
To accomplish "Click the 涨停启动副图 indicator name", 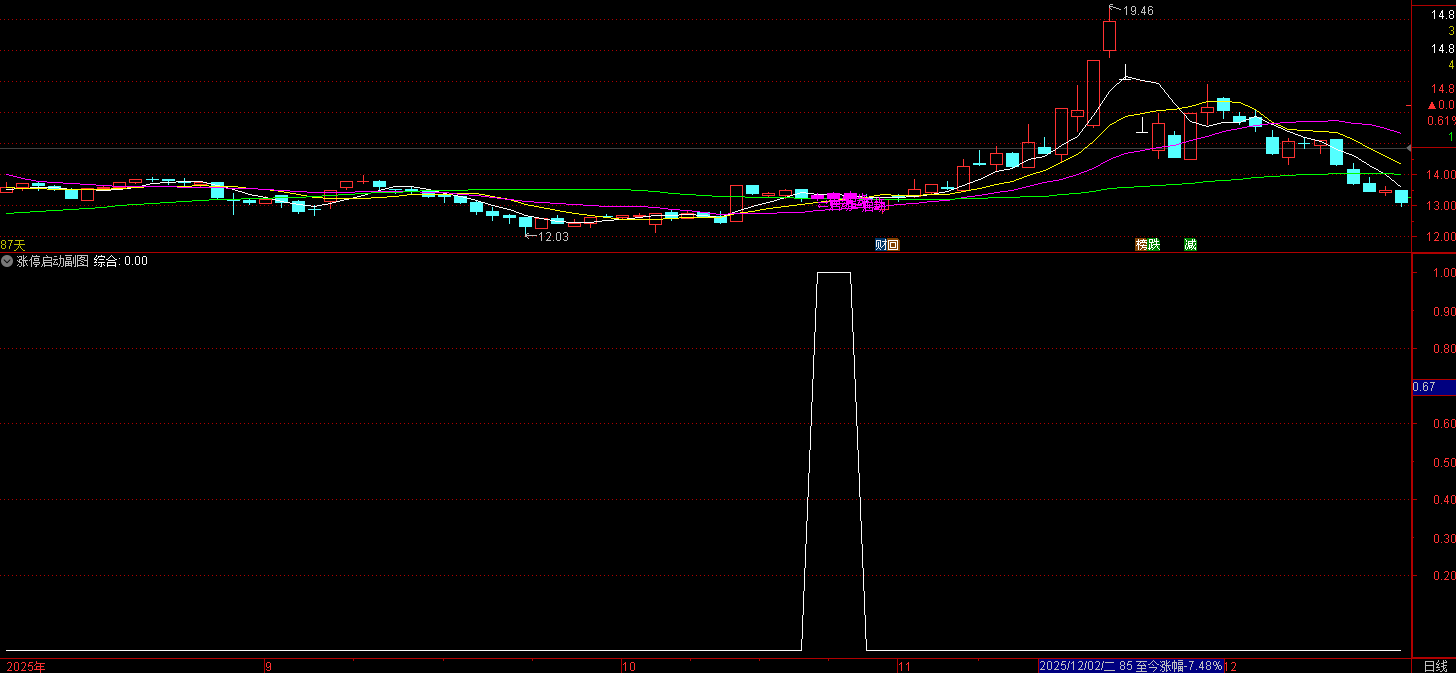I will click(53, 261).
